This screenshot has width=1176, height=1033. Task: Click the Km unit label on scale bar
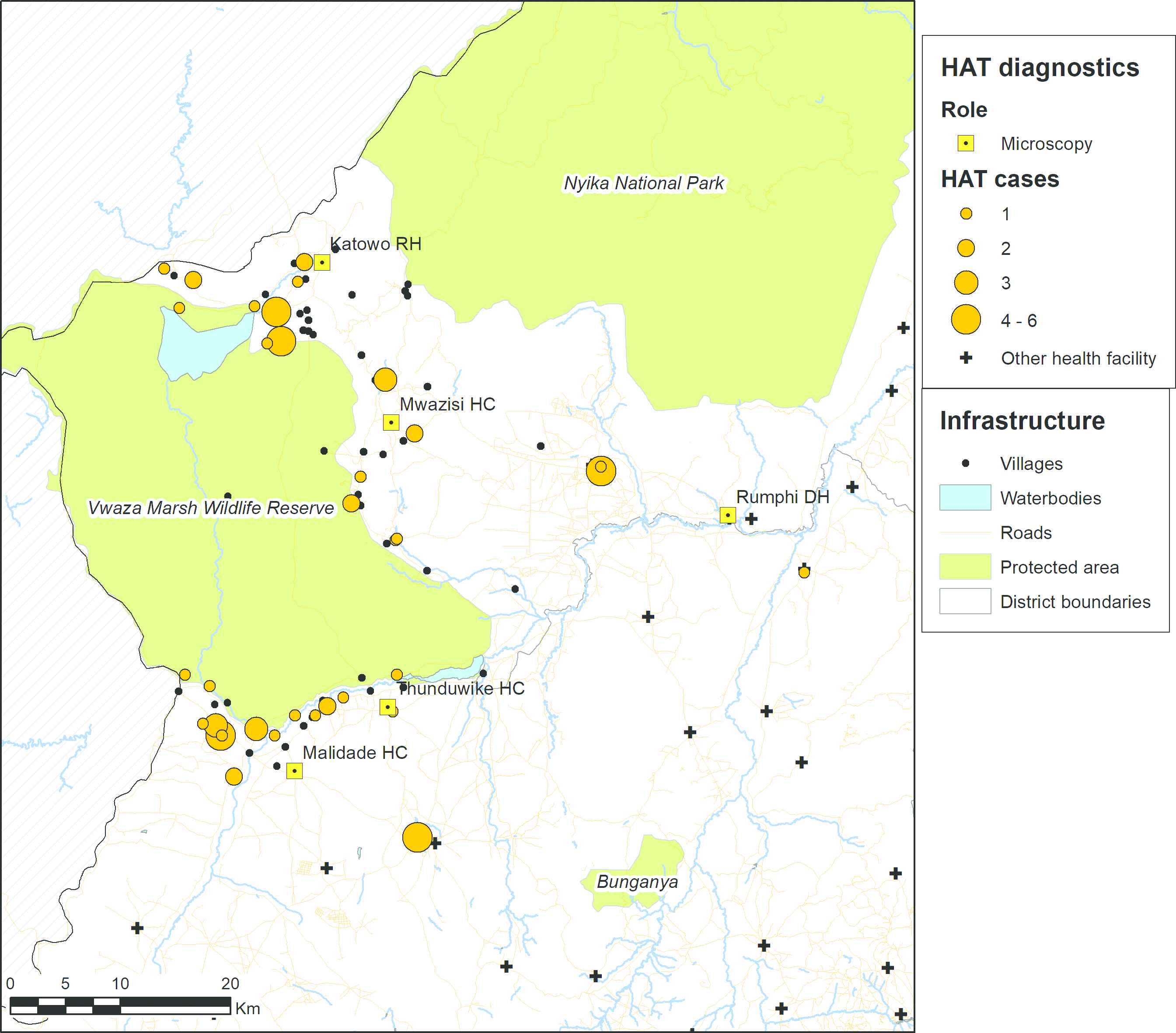[248, 1009]
